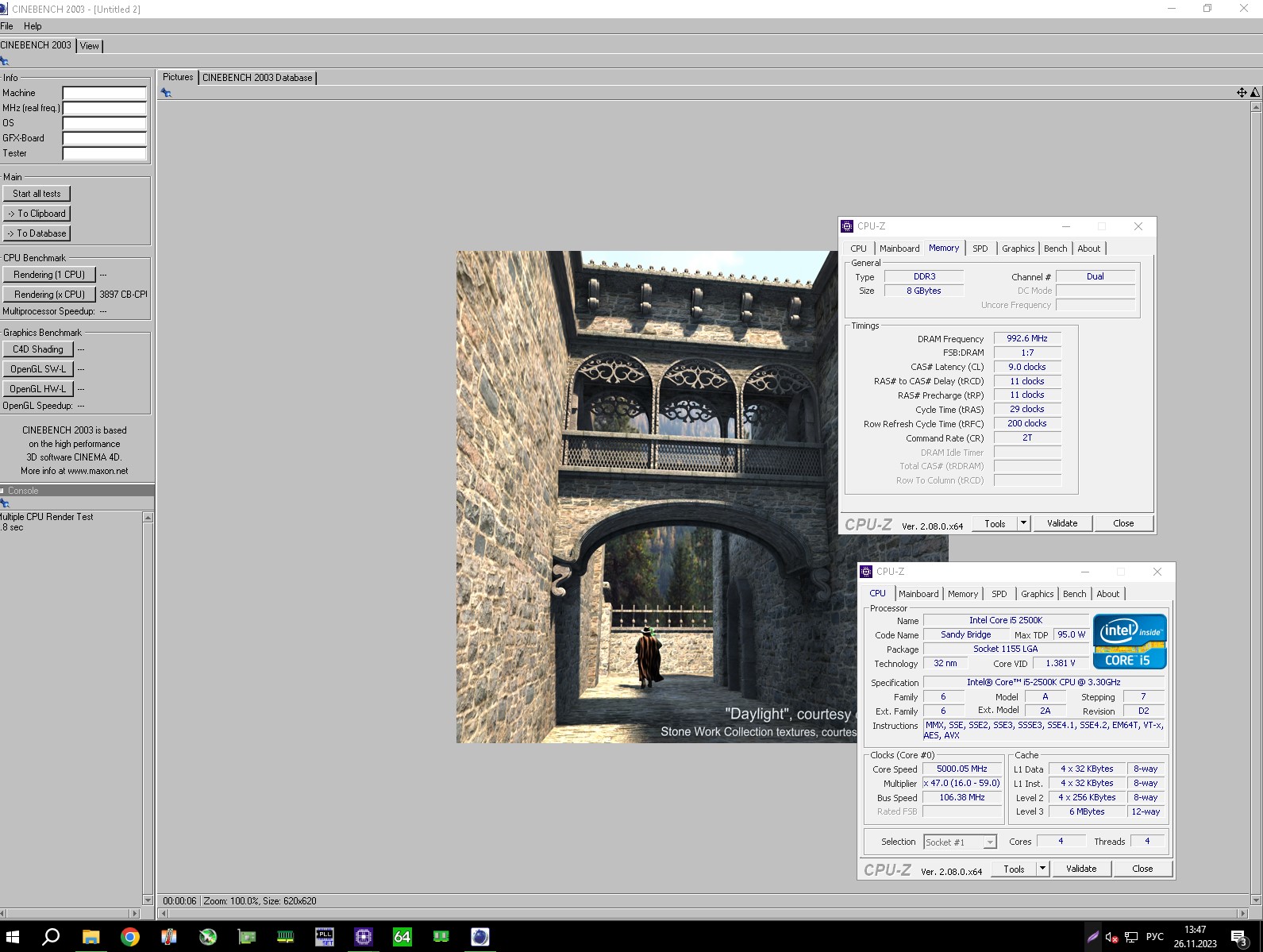
Task: Launch Google Chrome from taskbar
Action: 129,937
